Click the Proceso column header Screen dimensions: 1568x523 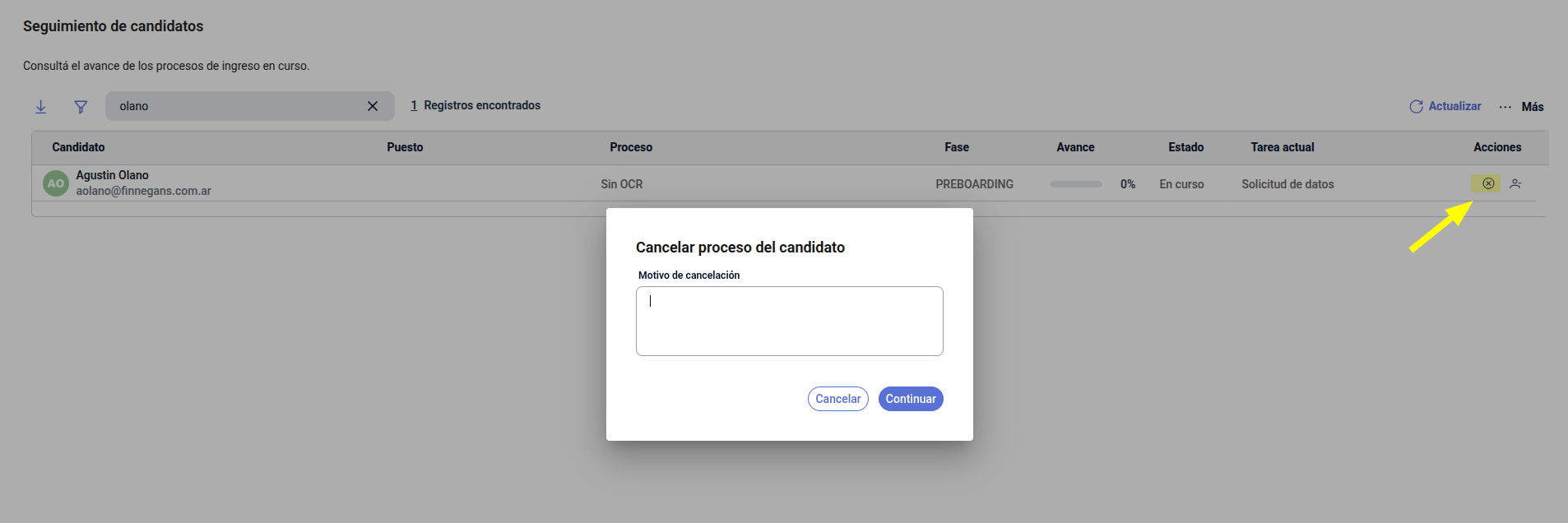tap(631, 147)
